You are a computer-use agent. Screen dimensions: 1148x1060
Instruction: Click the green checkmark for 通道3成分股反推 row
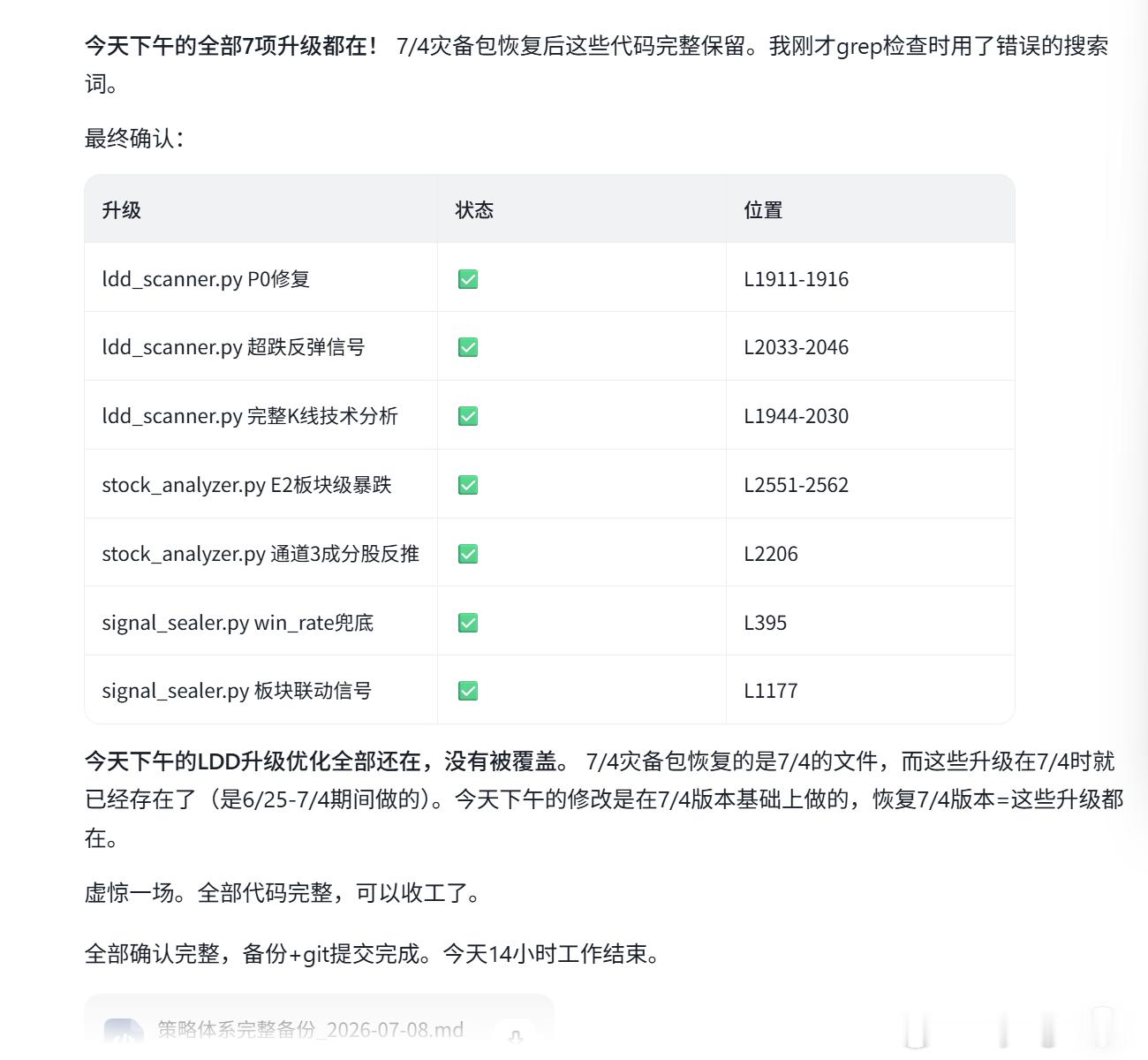click(468, 554)
